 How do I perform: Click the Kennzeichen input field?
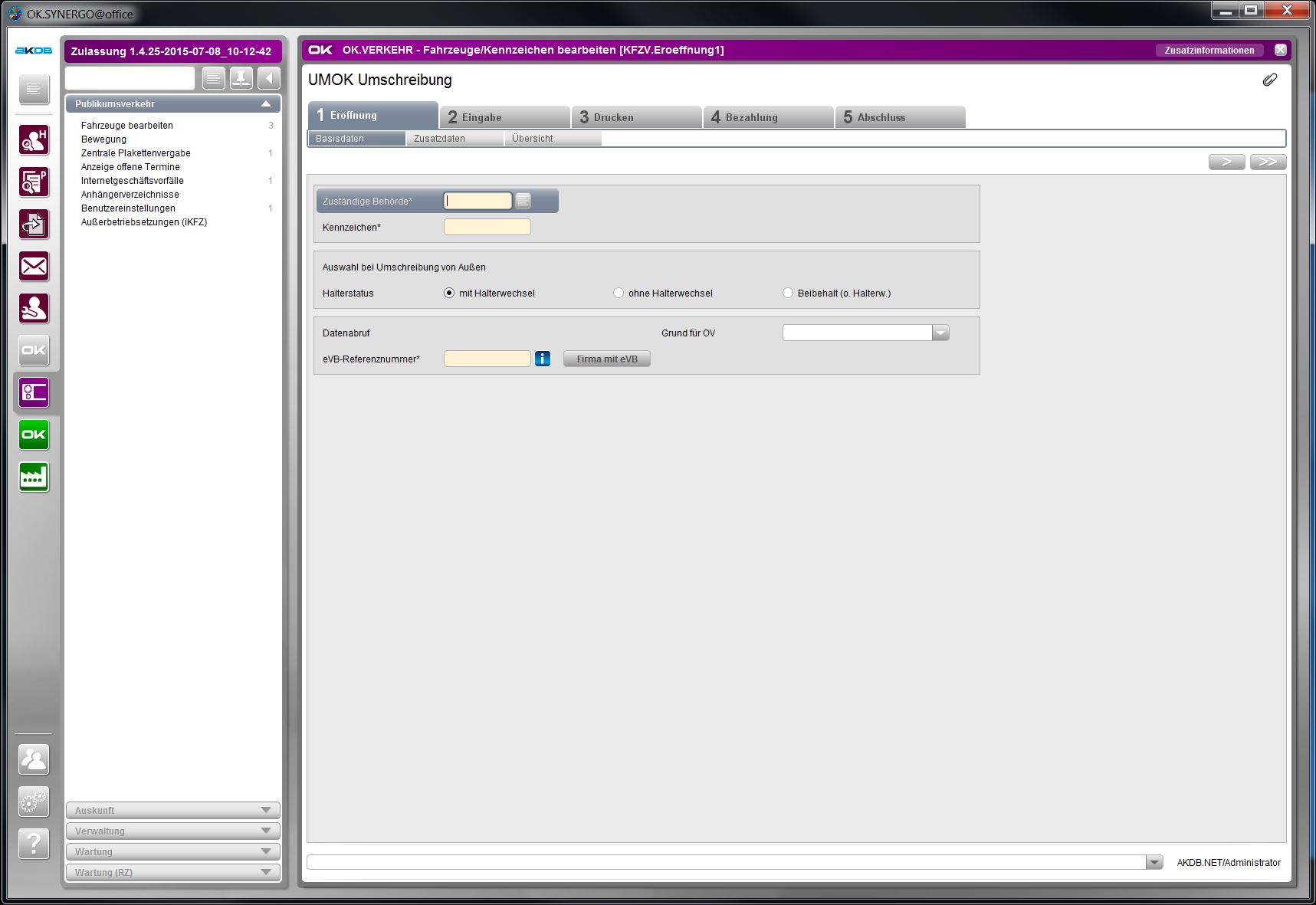point(487,227)
